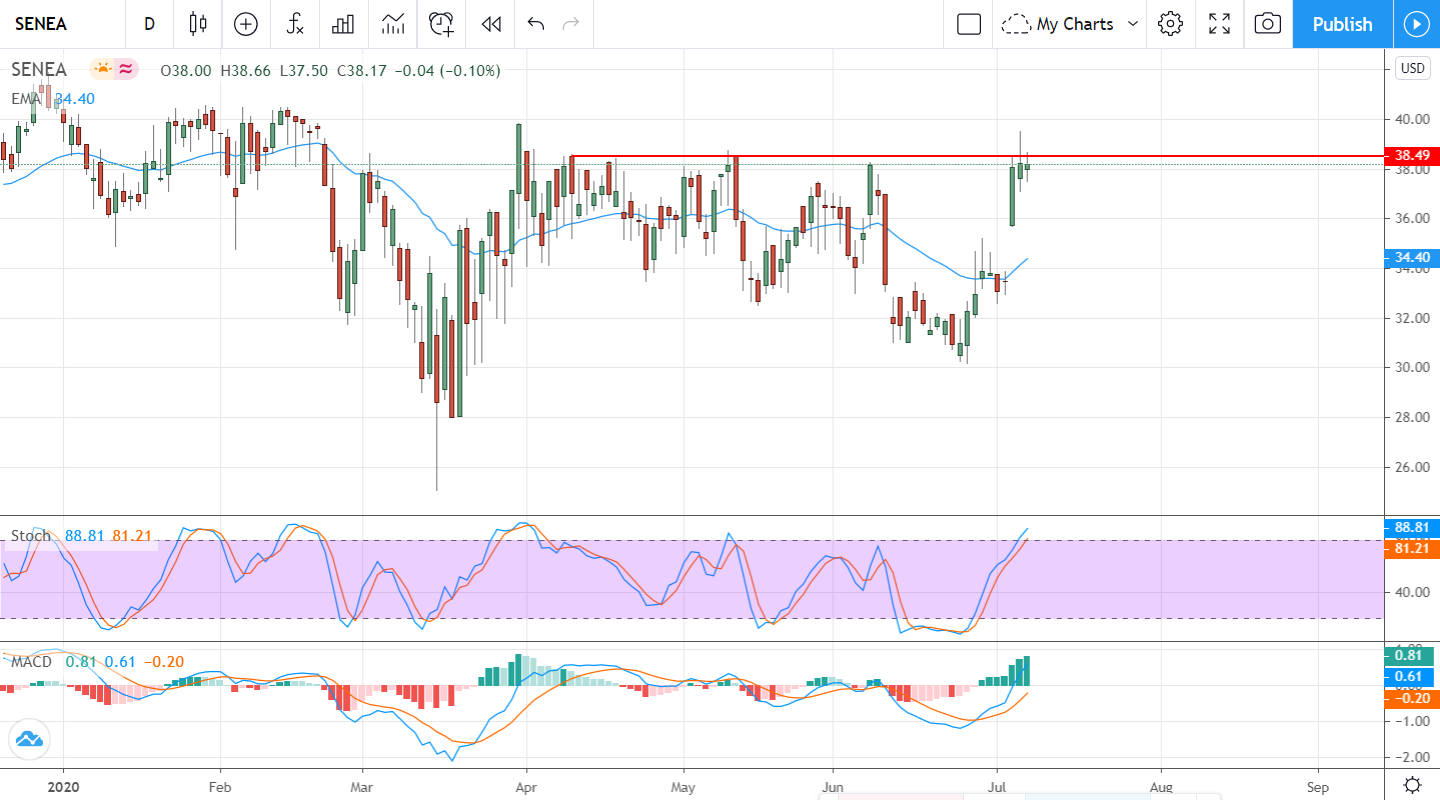Viewport: 1440px width, 800px height.
Task: Toggle fullscreen mode
Action: (1219, 24)
